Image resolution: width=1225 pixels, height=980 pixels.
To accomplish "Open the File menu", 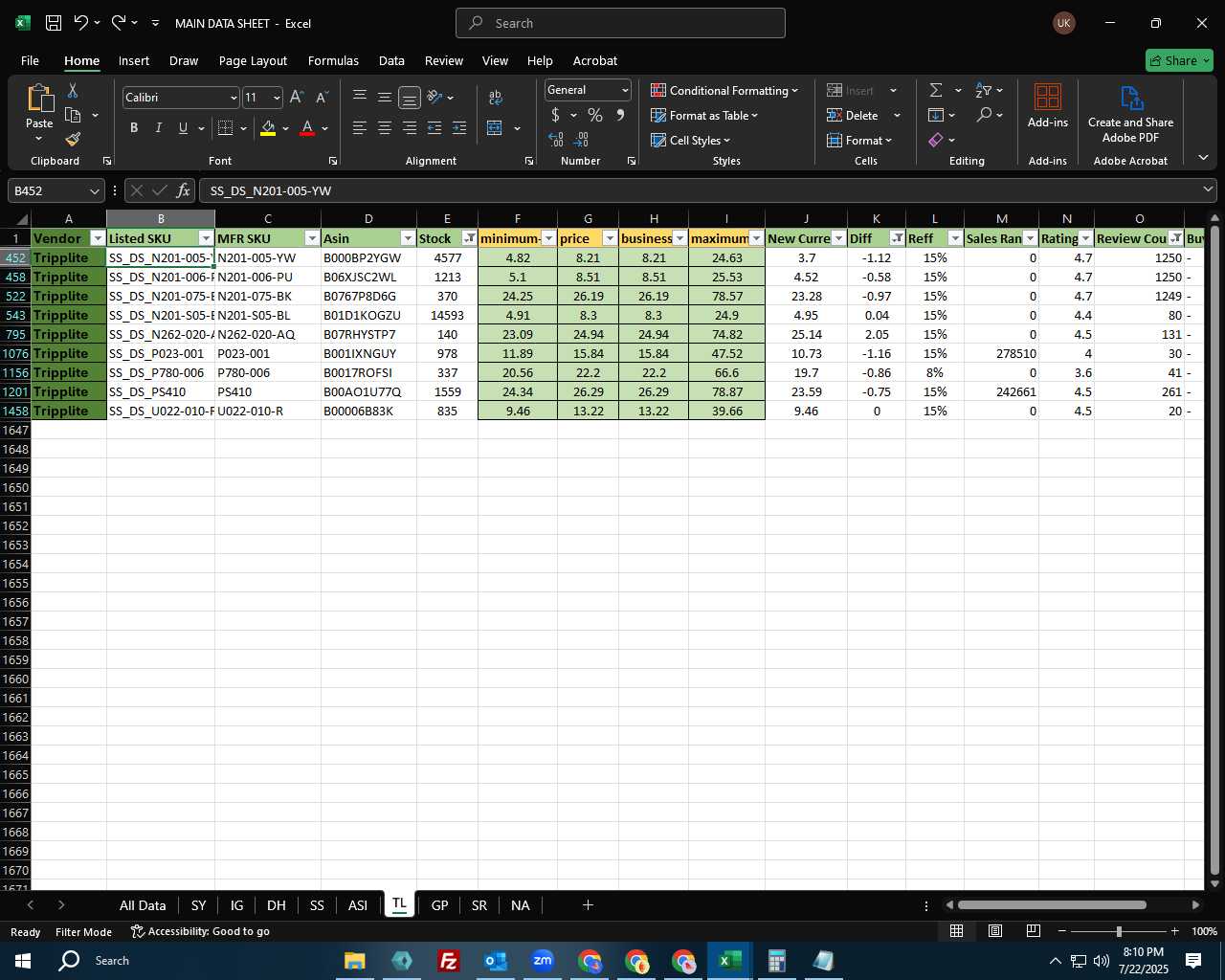I will pos(30,60).
